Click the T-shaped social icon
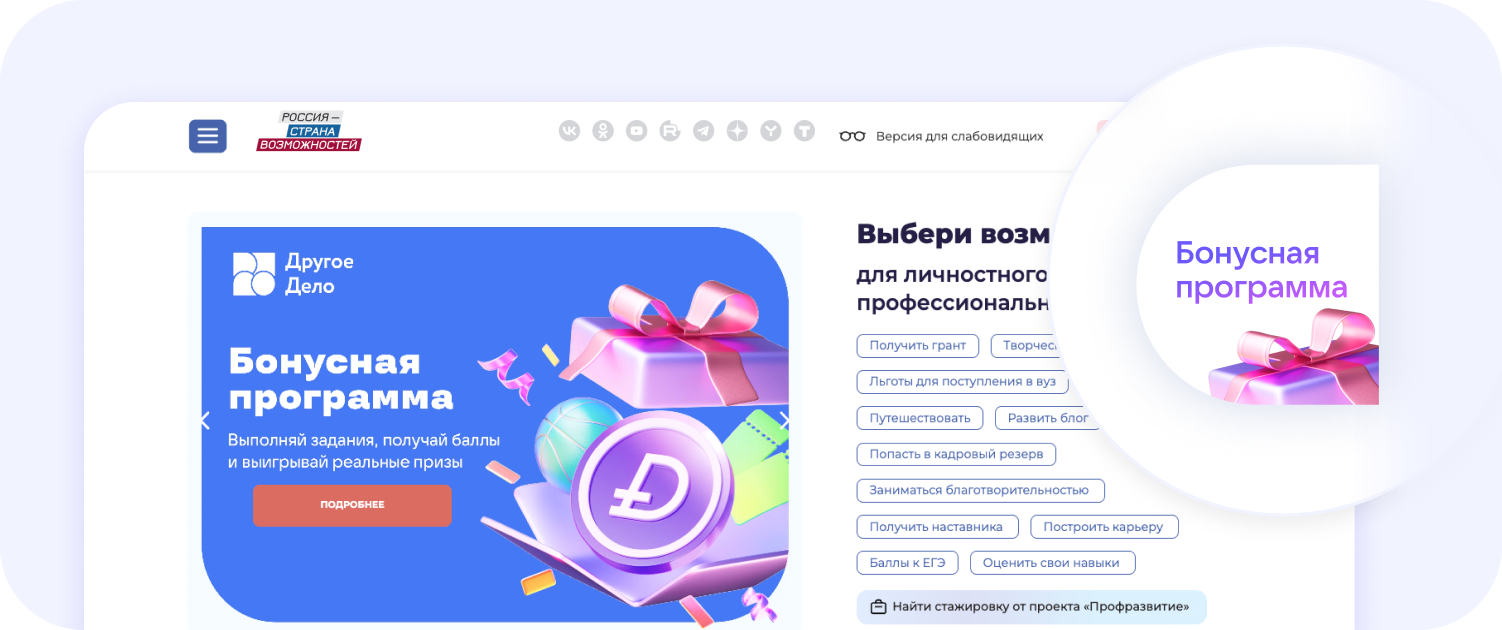This screenshot has height=630, width=1502. coord(804,131)
